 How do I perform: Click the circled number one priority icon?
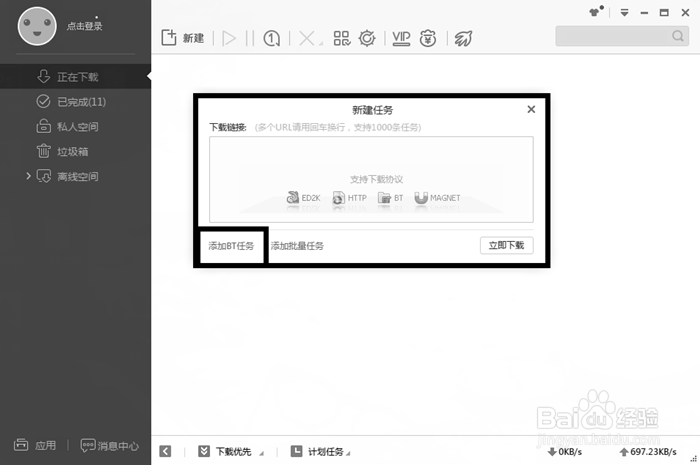pyautogui.click(x=271, y=38)
